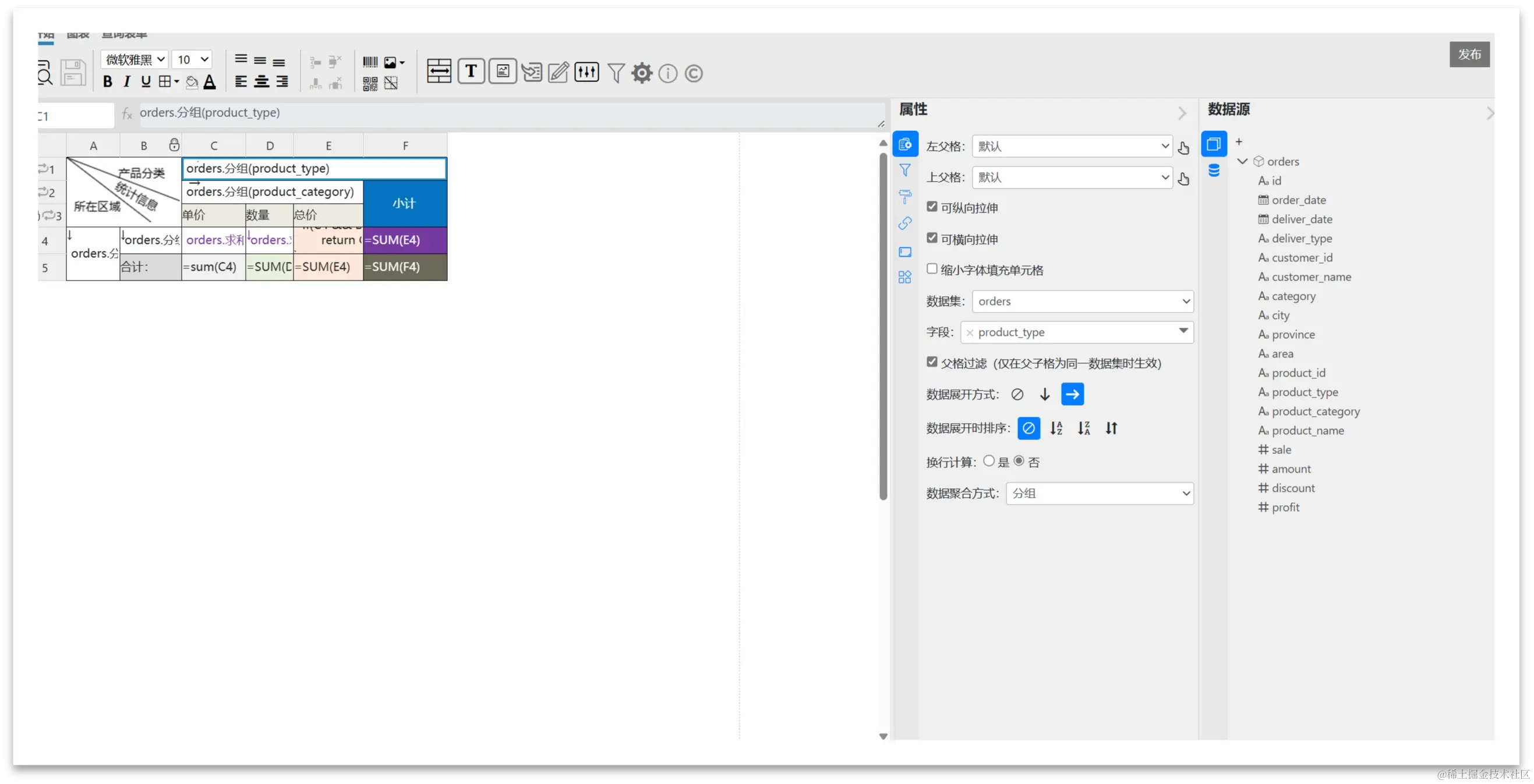Open the settings gear in toolbar
The height and width of the screenshot is (784, 1534).
641,73
